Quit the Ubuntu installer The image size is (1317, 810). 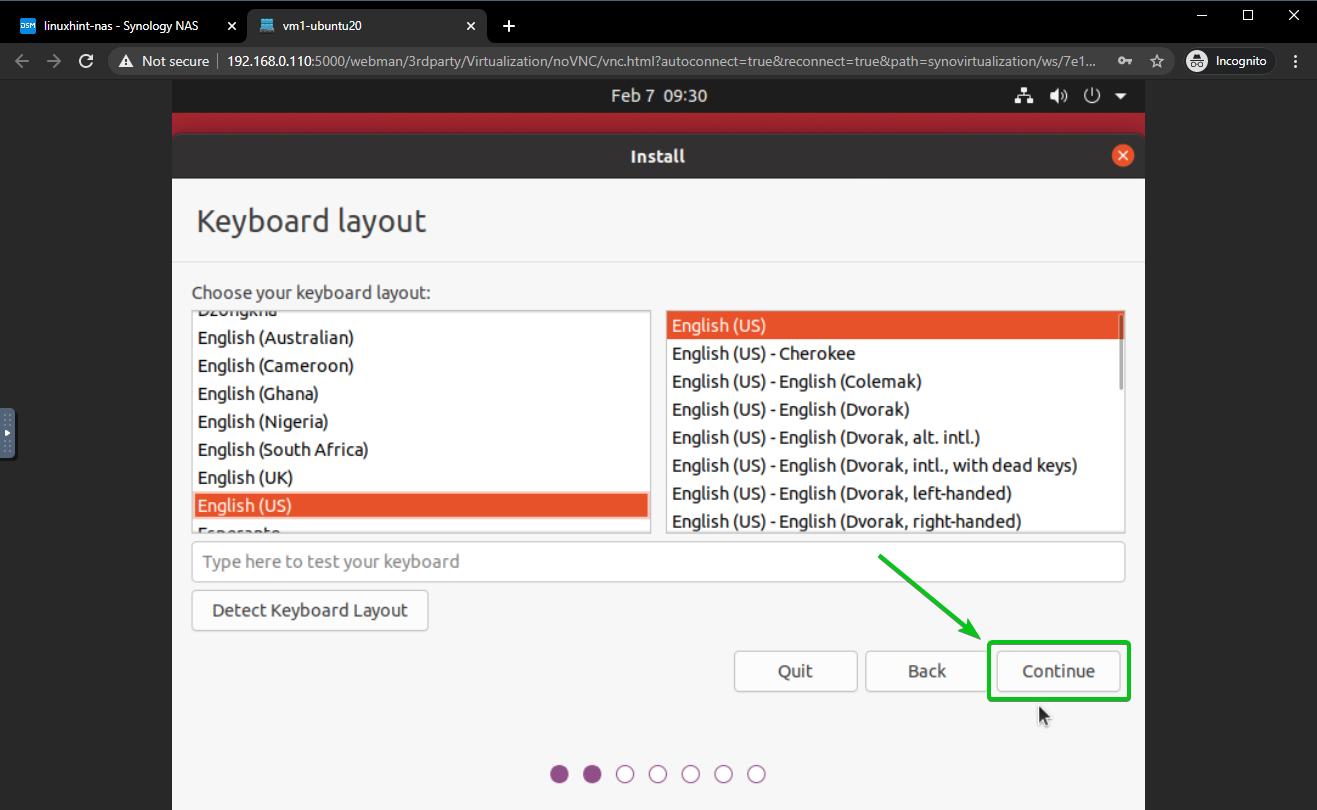coord(795,671)
